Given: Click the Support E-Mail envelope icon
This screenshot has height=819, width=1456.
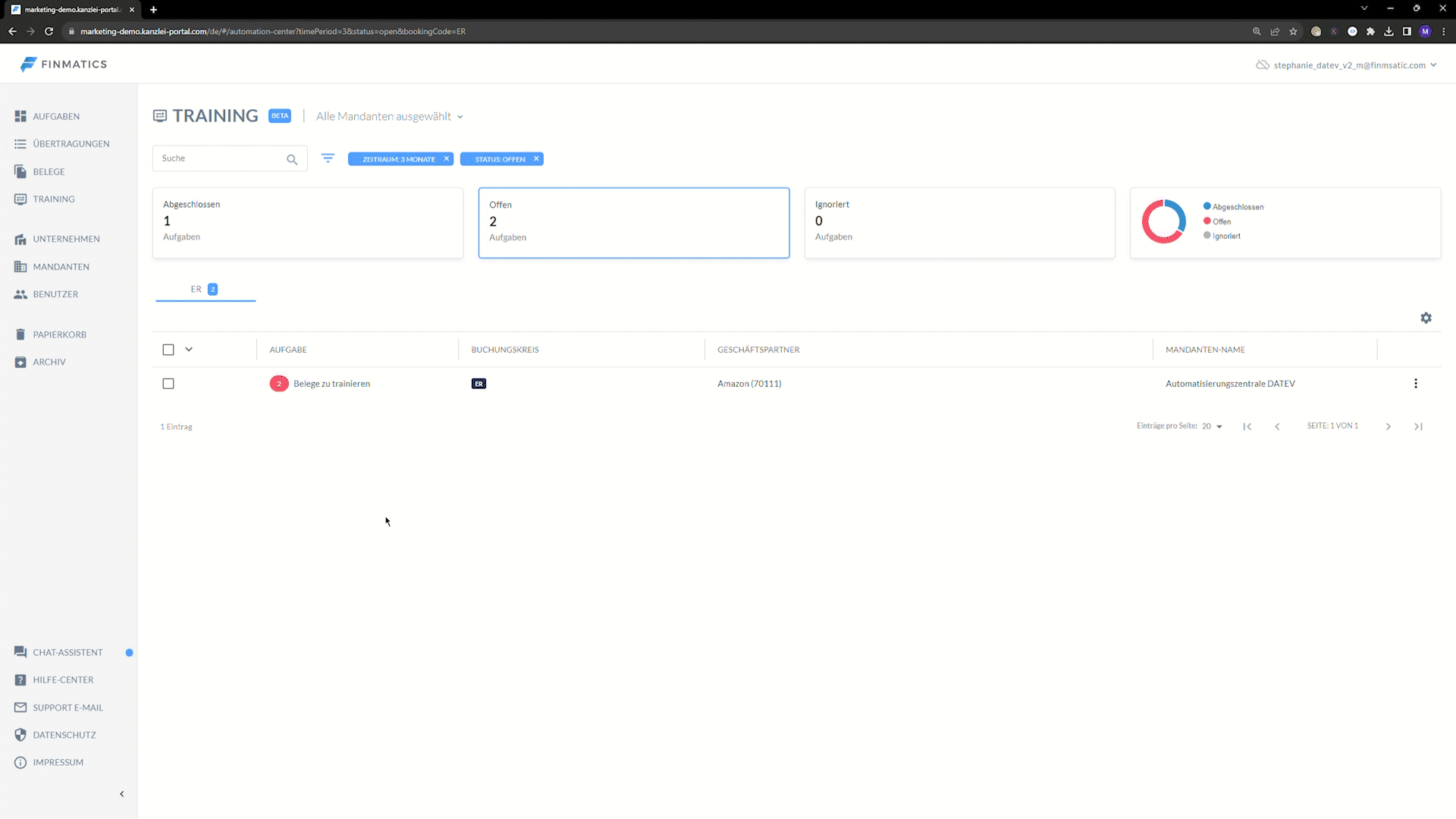Looking at the screenshot, I should pos(20,708).
